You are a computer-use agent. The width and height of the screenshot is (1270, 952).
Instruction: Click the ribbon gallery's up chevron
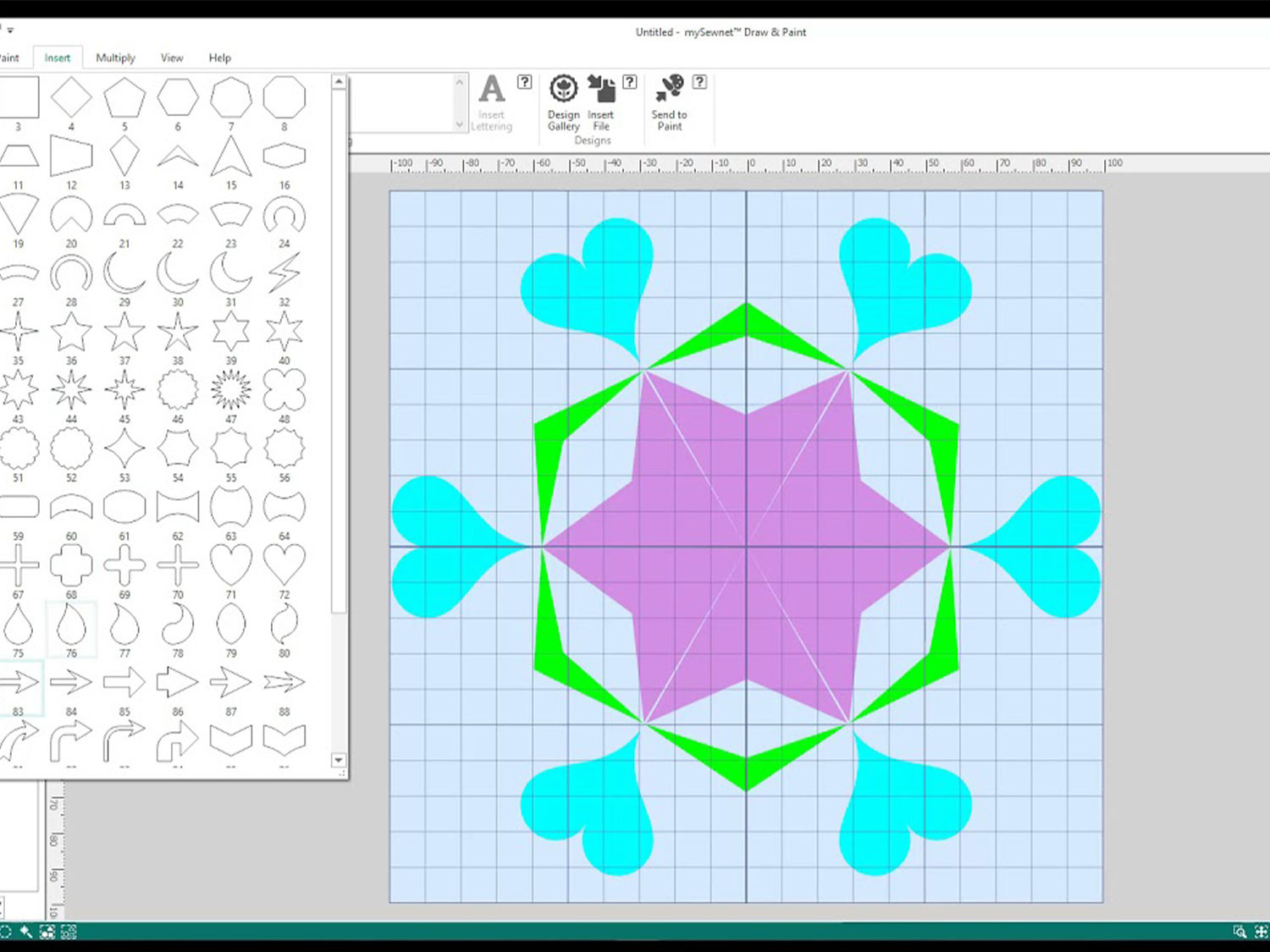click(x=460, y=82)
